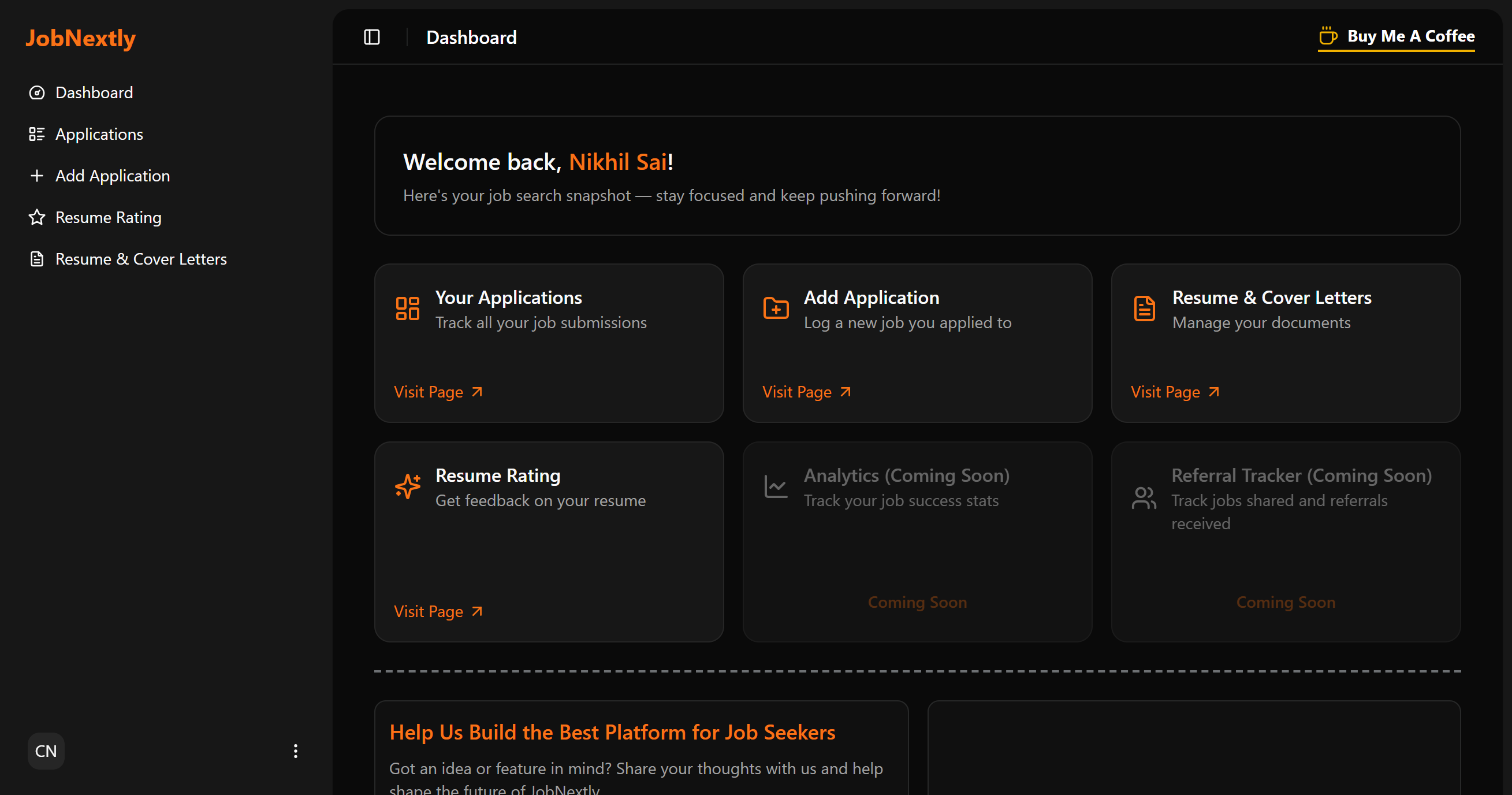Click 'Get feedback on your resume' text

click(x=541, y=500)
